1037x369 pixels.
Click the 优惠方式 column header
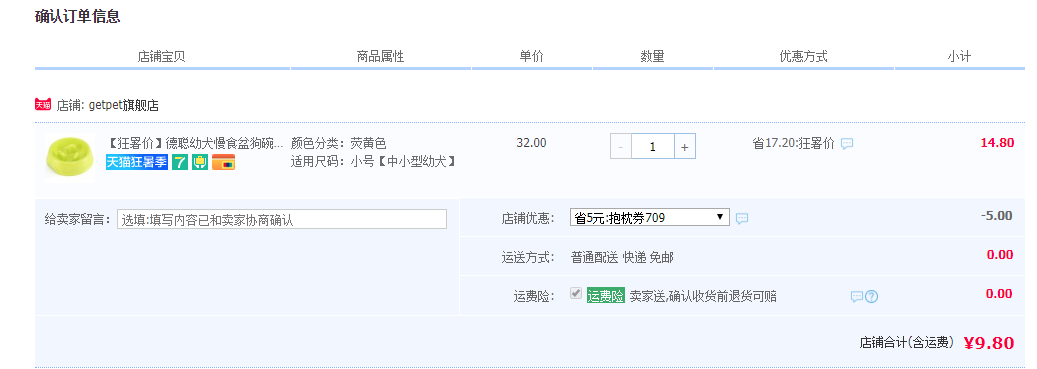pos(804,57)
